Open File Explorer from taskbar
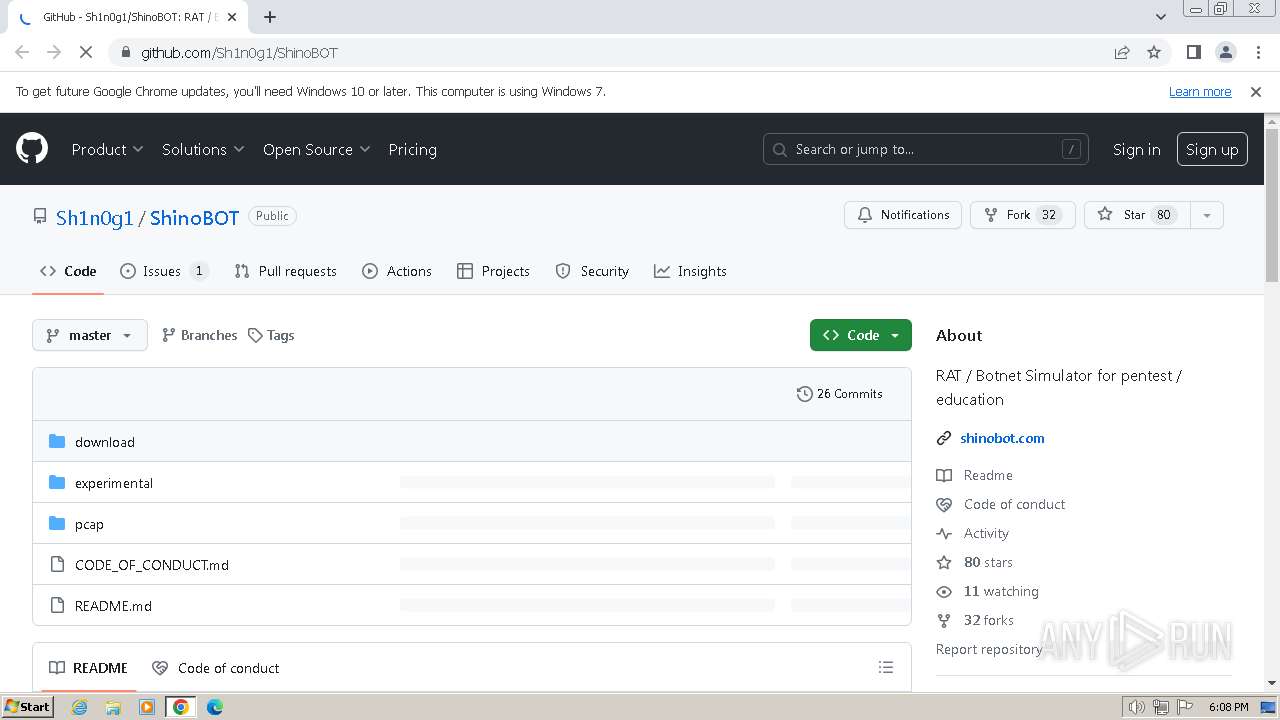The height and width of the screenshot is (720, 1280). (113, 707)
